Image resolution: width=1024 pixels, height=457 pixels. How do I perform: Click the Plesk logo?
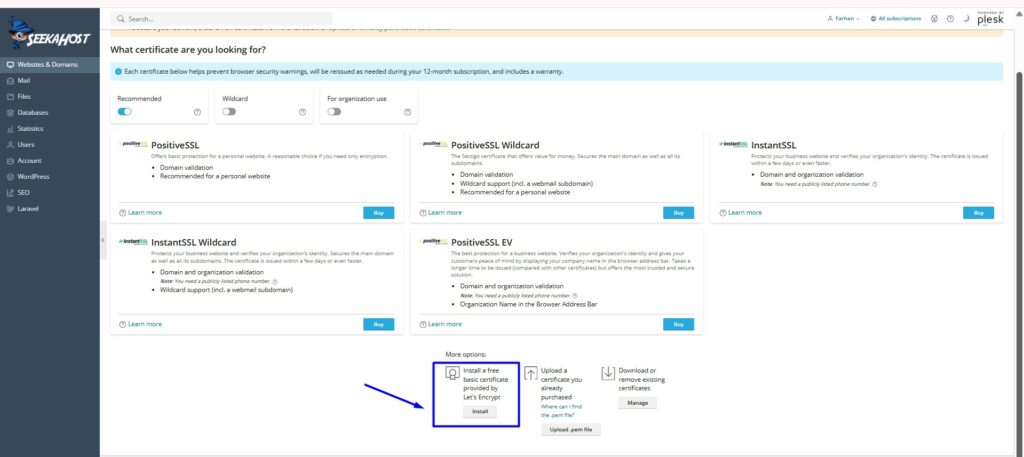tap(990, 19)
